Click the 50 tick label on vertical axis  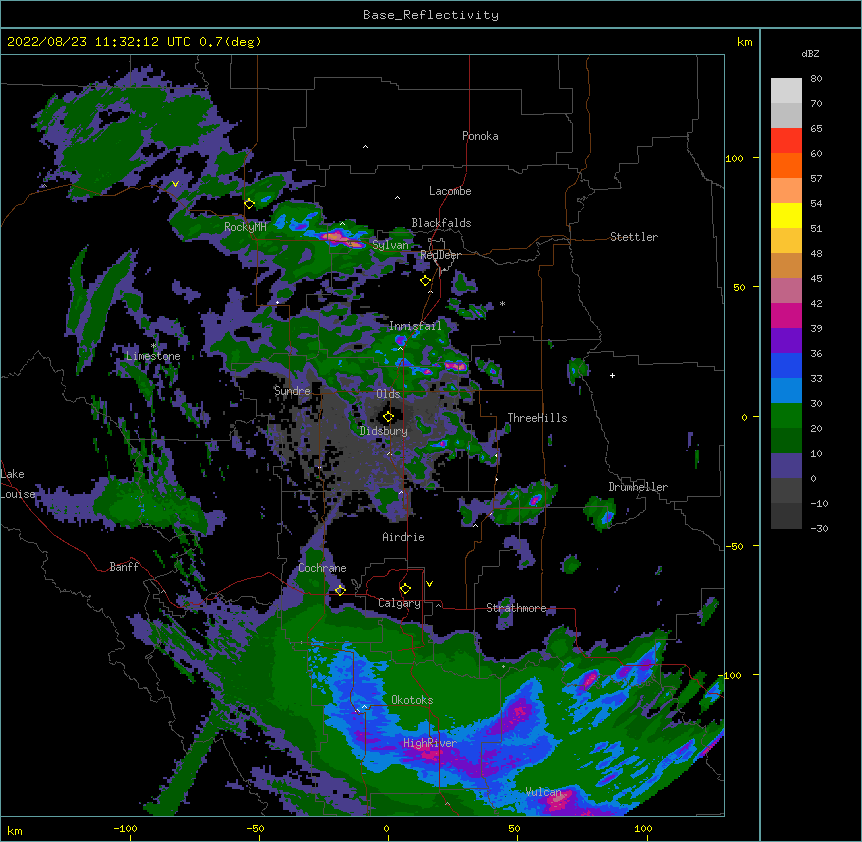coord(739,287)
